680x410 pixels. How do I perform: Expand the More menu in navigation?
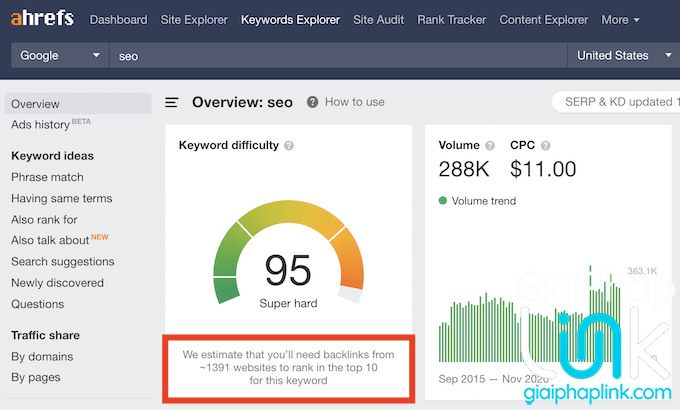(621, 19)
